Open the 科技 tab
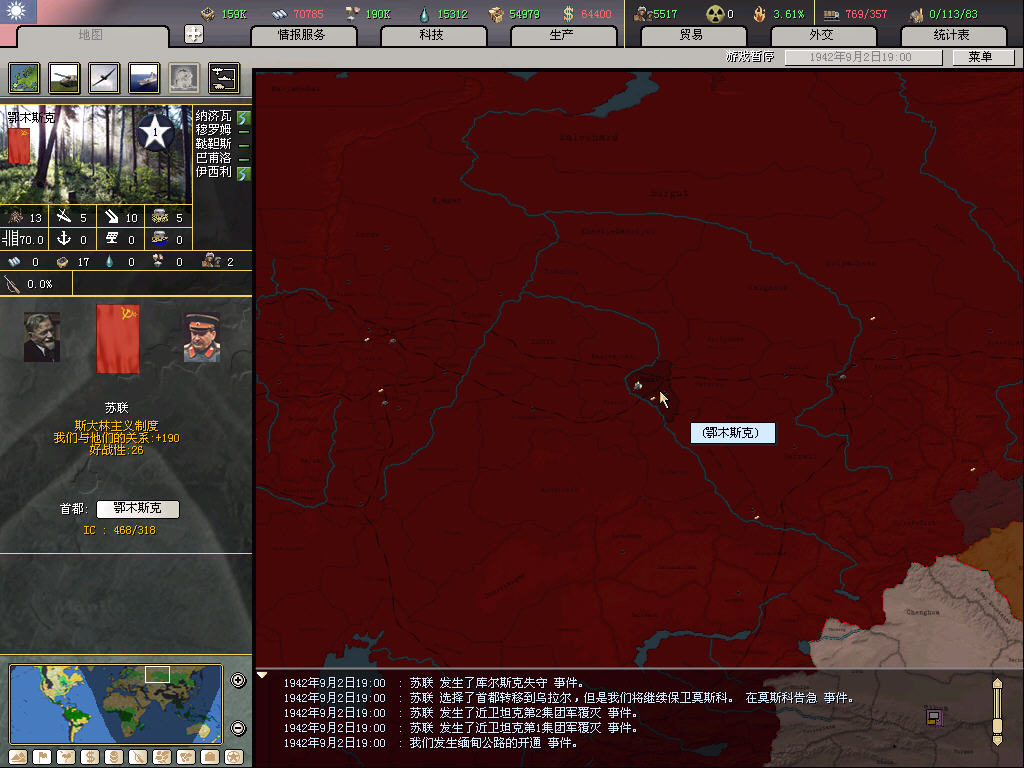This screenshot has width=1024, height=768. 432,35
